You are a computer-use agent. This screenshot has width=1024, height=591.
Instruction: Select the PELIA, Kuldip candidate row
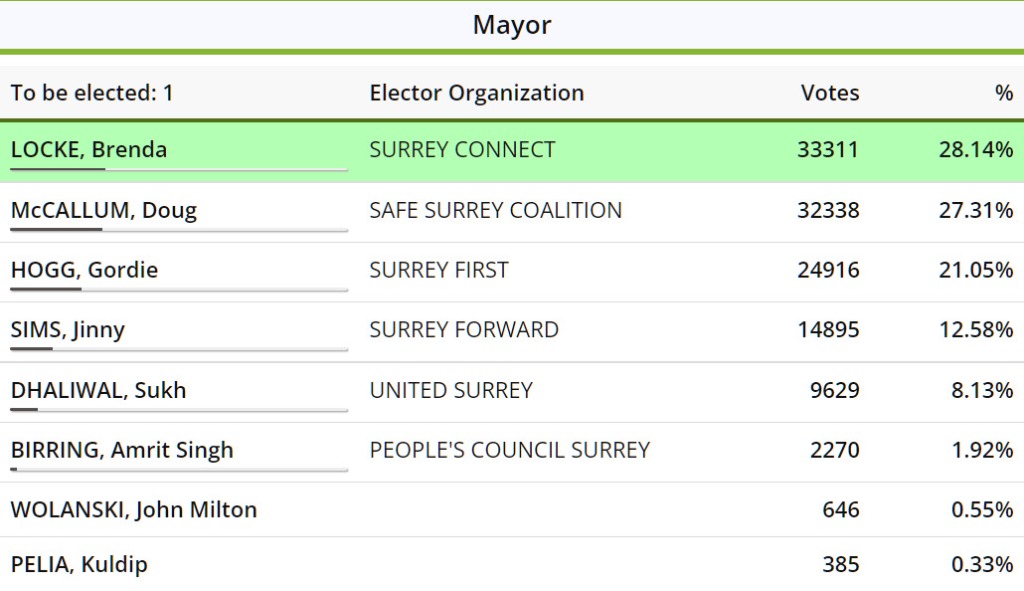pos(512,564)
